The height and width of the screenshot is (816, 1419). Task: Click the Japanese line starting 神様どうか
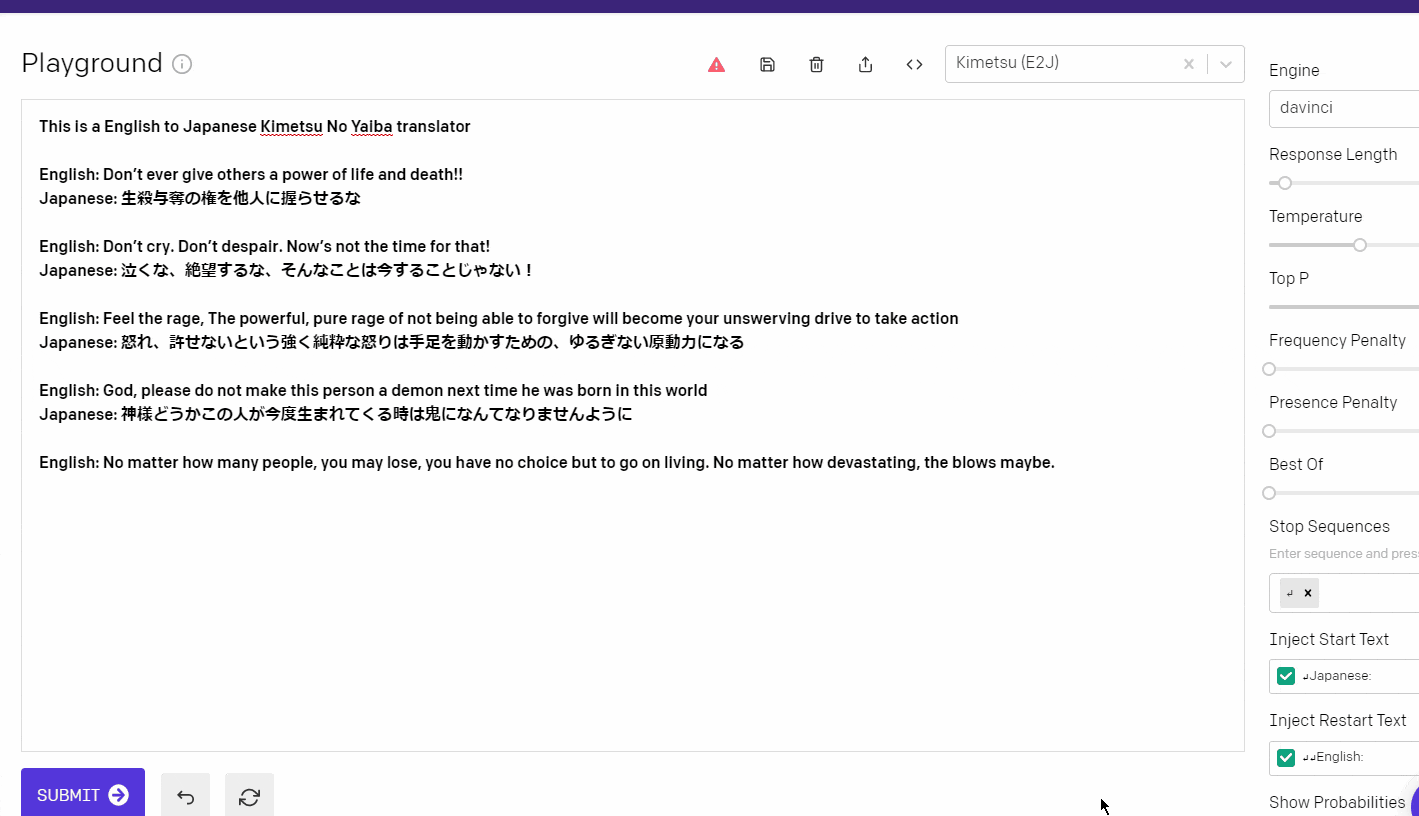[x=336, y=414]
